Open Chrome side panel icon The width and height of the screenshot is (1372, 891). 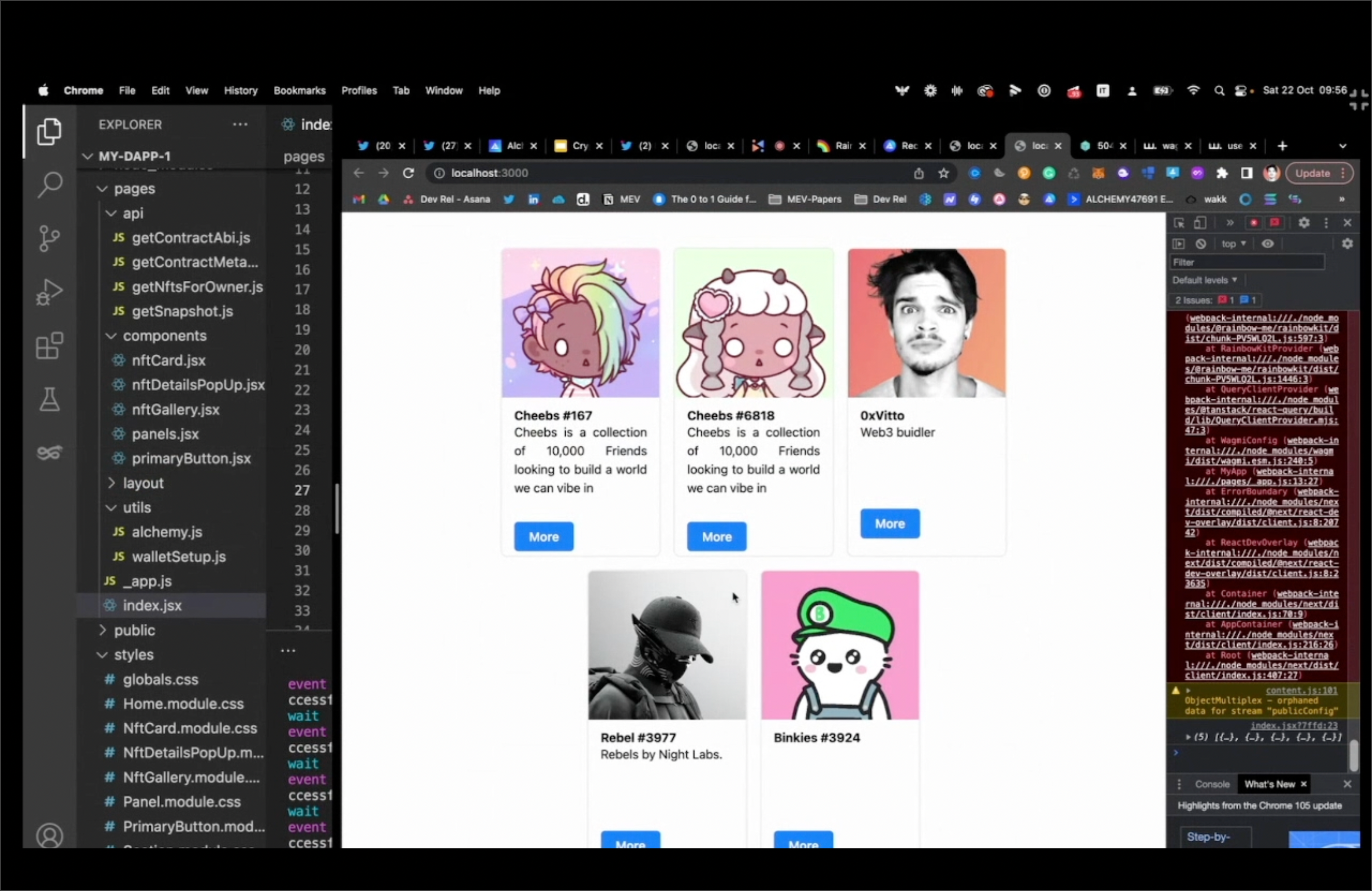click(x=1246, y=173)
